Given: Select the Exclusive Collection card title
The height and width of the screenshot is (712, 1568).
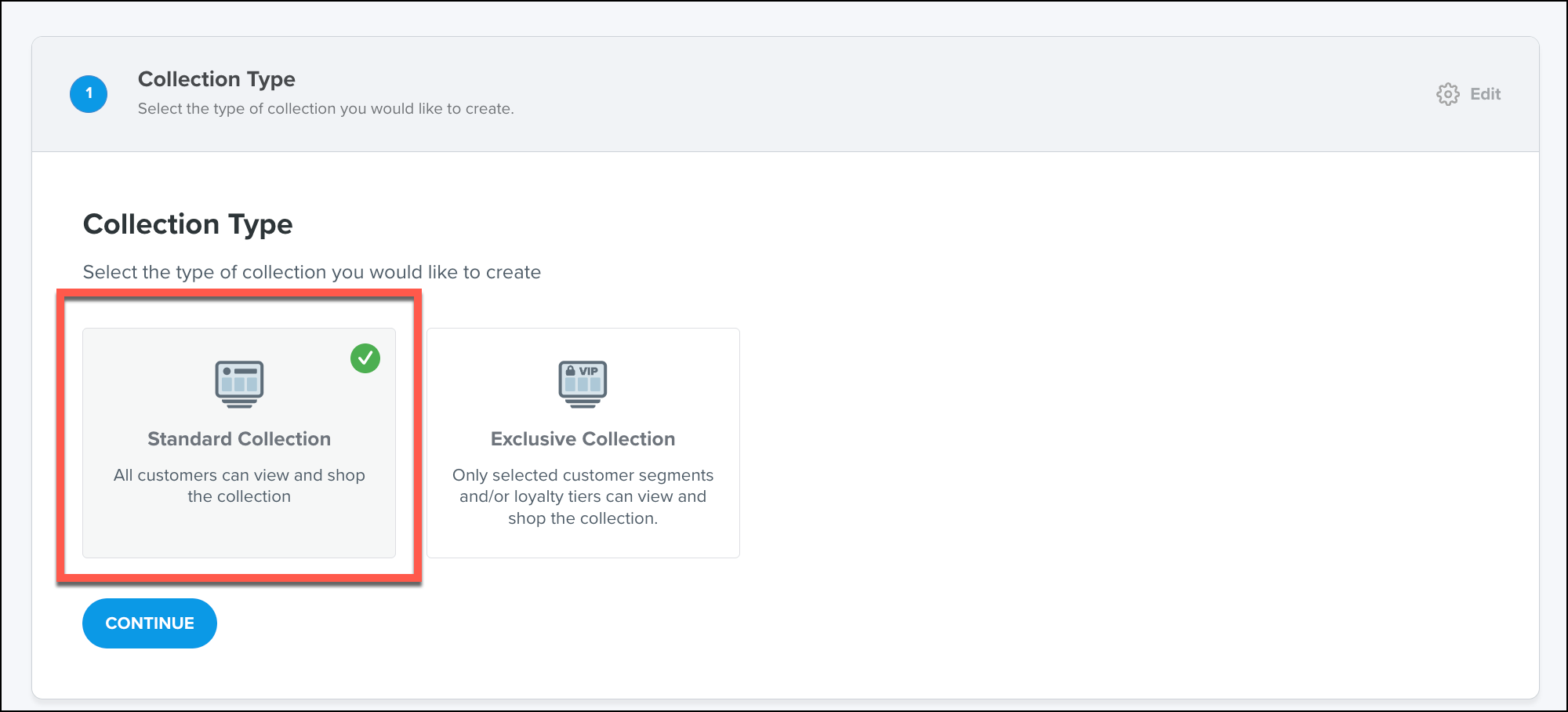Looking at the screenshot, I should (583, 439).
